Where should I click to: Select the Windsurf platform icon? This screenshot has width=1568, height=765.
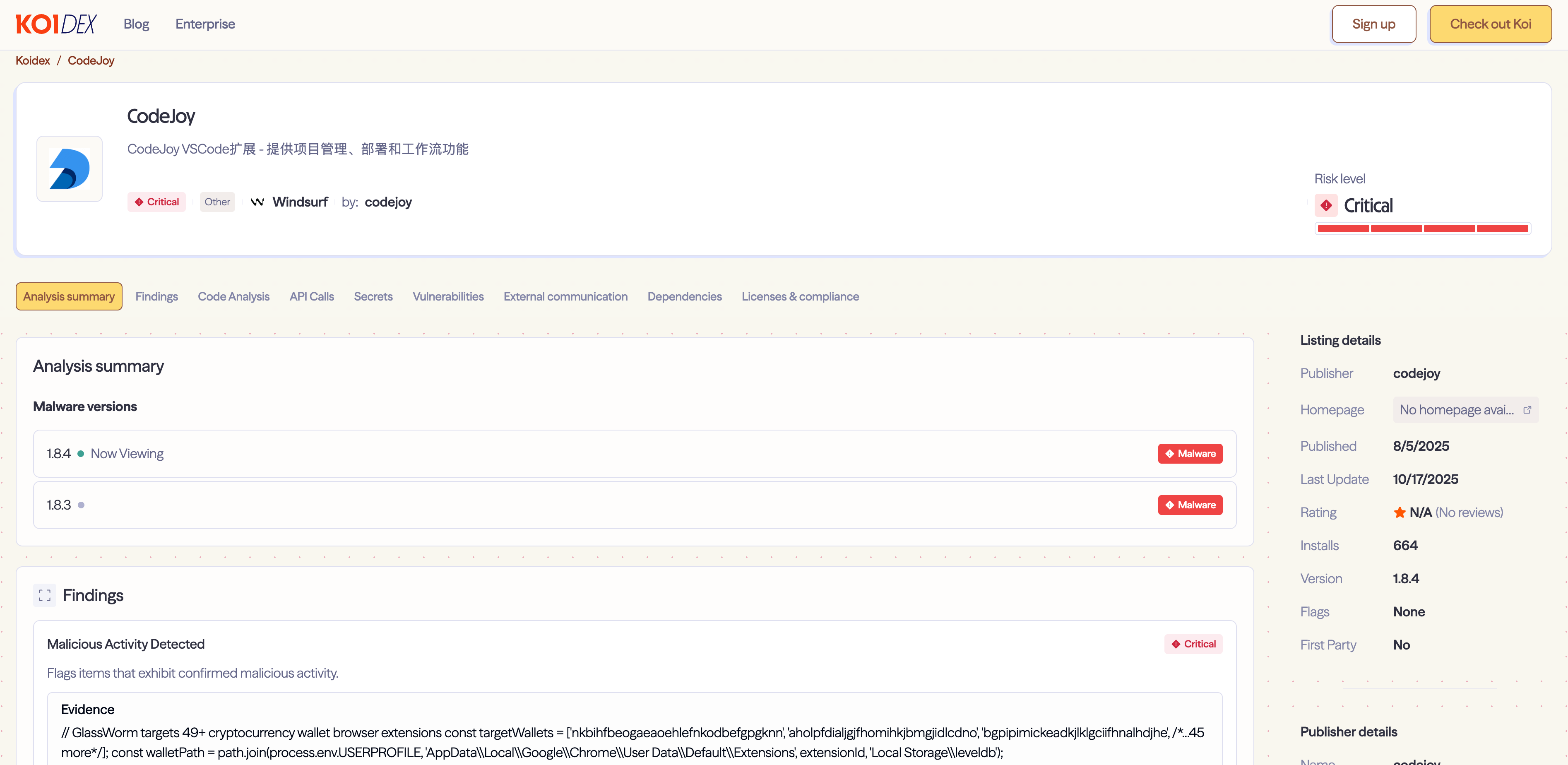(x=258, y=202)
